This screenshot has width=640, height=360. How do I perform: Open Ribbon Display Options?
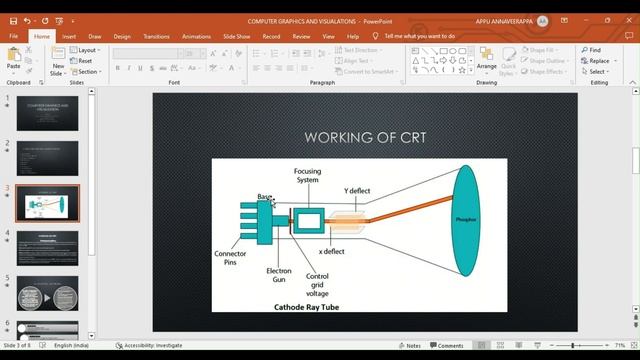point(564,21)
